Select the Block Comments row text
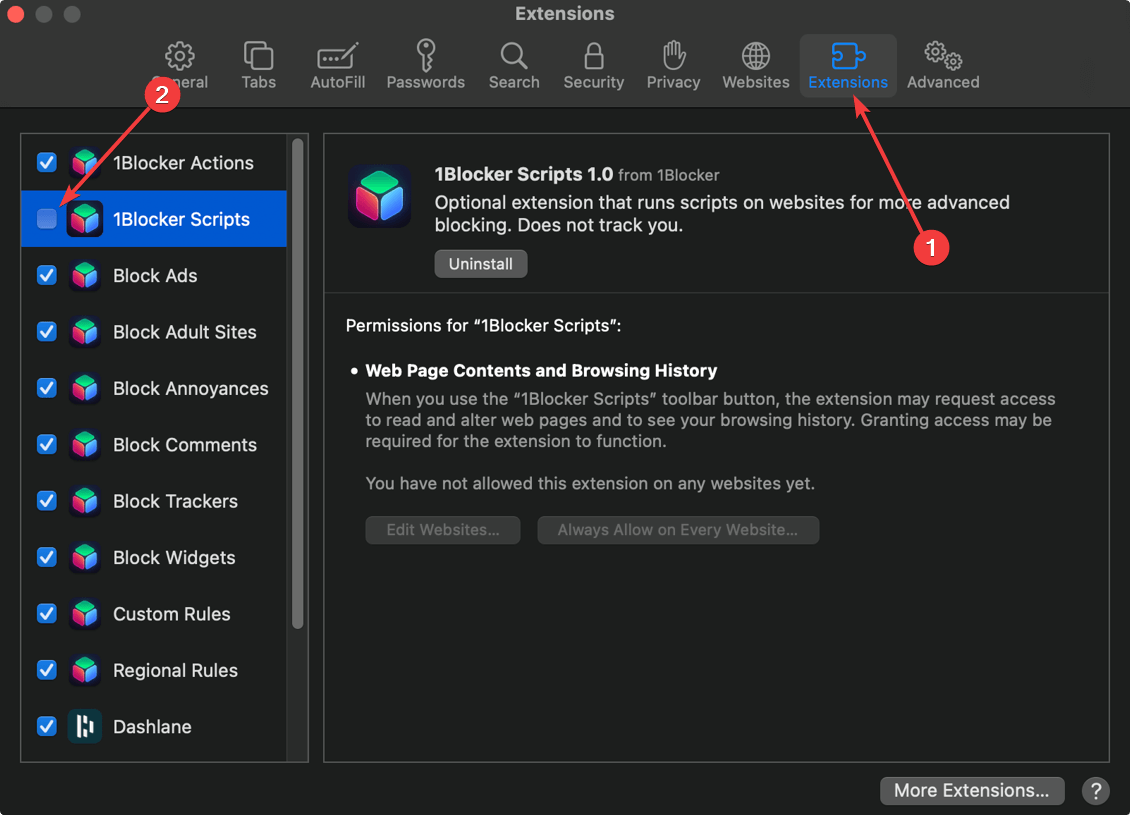The height and width of the screenshot is (815, 1130). pyautogui.click(x=184, y=445)
